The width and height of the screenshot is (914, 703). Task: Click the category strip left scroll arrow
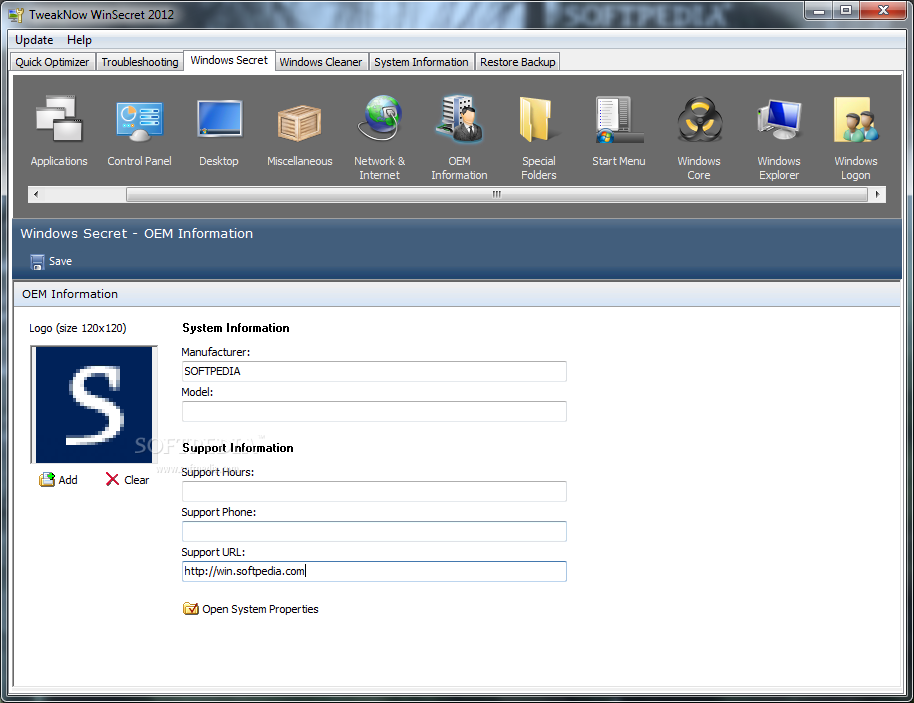[x=36, y=194]
